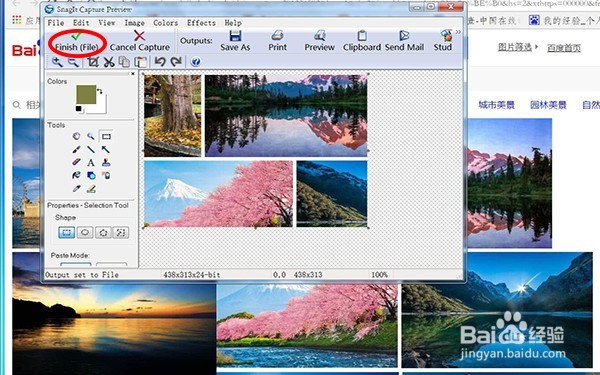
Task: Click lake reflection image in capture preview
Action: (x=286, y=115)
